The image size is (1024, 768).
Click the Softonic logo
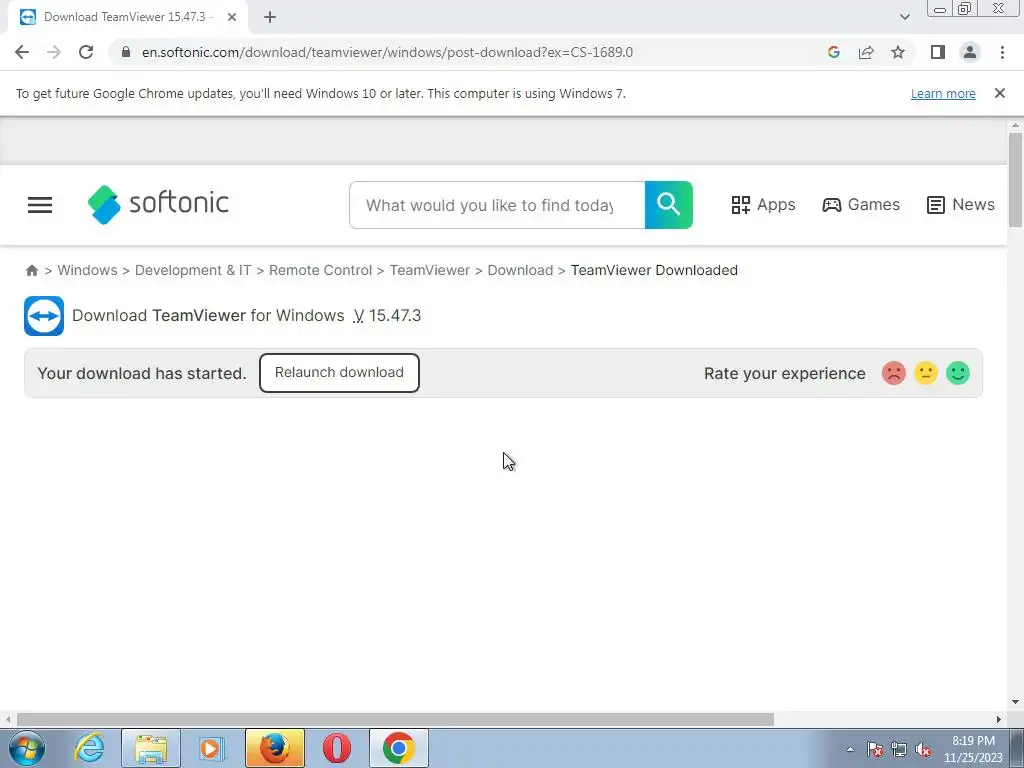158,204
